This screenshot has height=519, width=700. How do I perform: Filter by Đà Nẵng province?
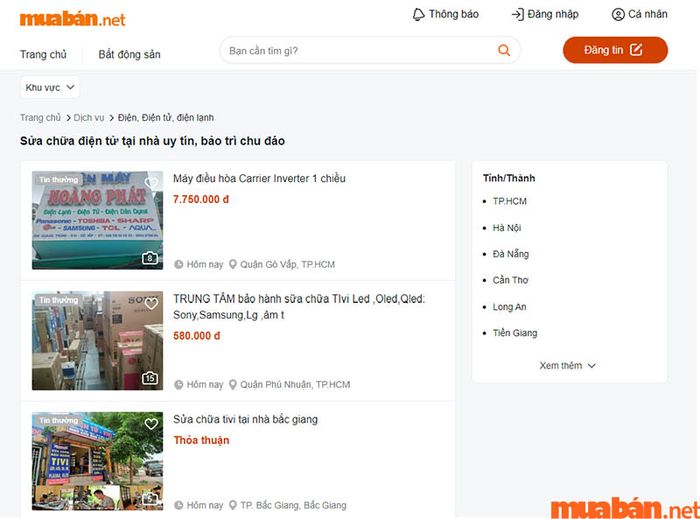(x=511, y=254)
